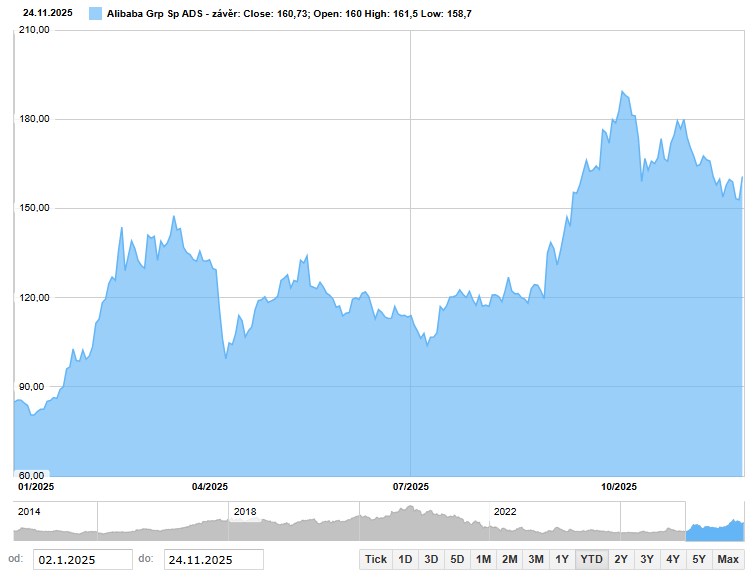Select the Tick time range button
Viewport: 754px width, 579px height.
pos(376,559)
